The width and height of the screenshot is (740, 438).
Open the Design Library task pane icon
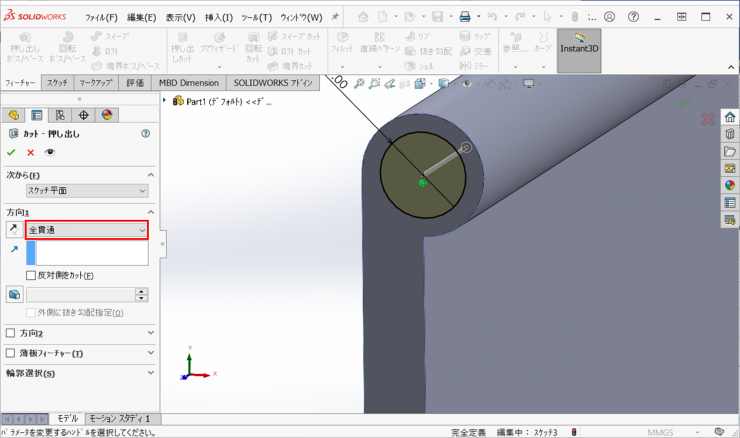[729, 134]
